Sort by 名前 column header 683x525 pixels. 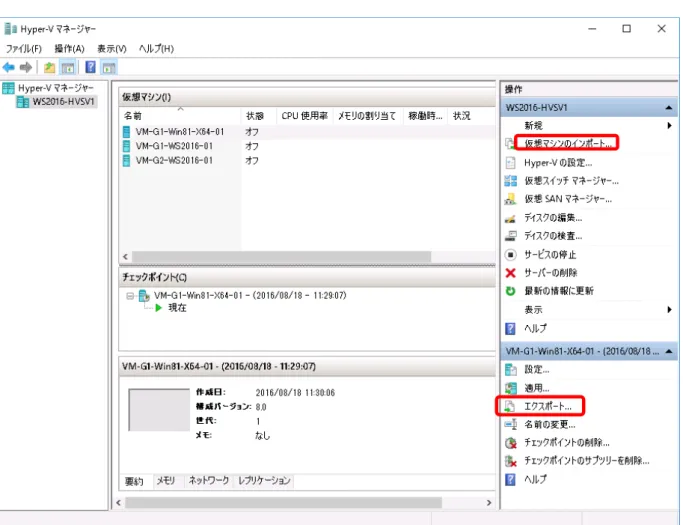[x=180, y=116]
